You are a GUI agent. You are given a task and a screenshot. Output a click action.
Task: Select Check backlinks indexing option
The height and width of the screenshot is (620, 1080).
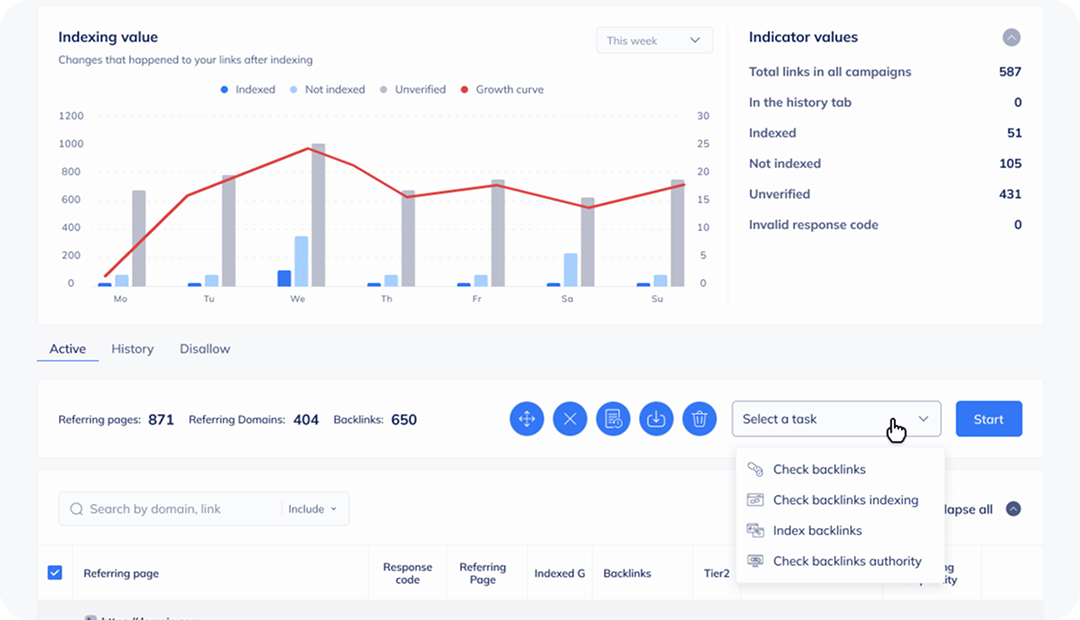[845, 500]
